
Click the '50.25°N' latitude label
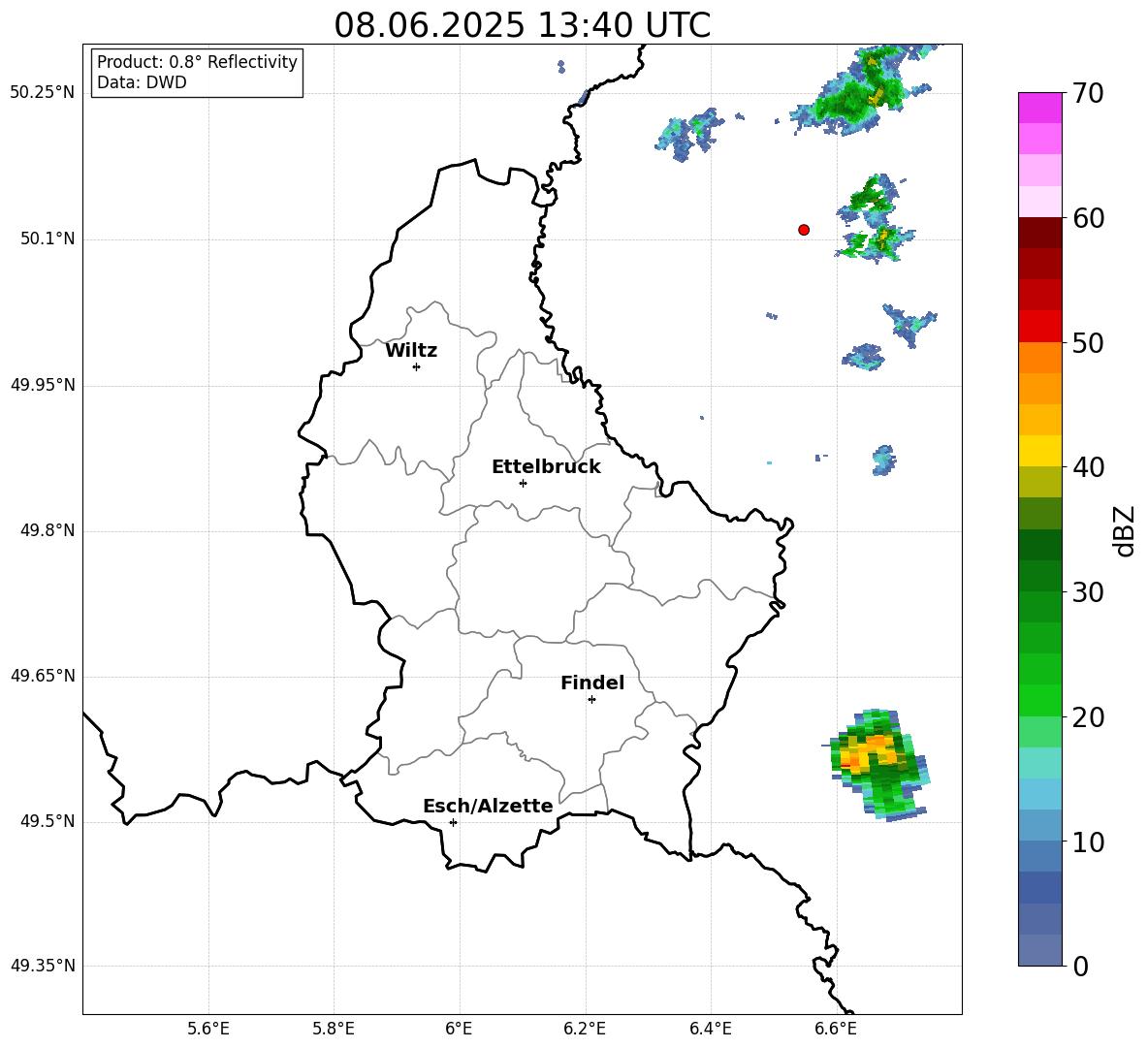43,93
